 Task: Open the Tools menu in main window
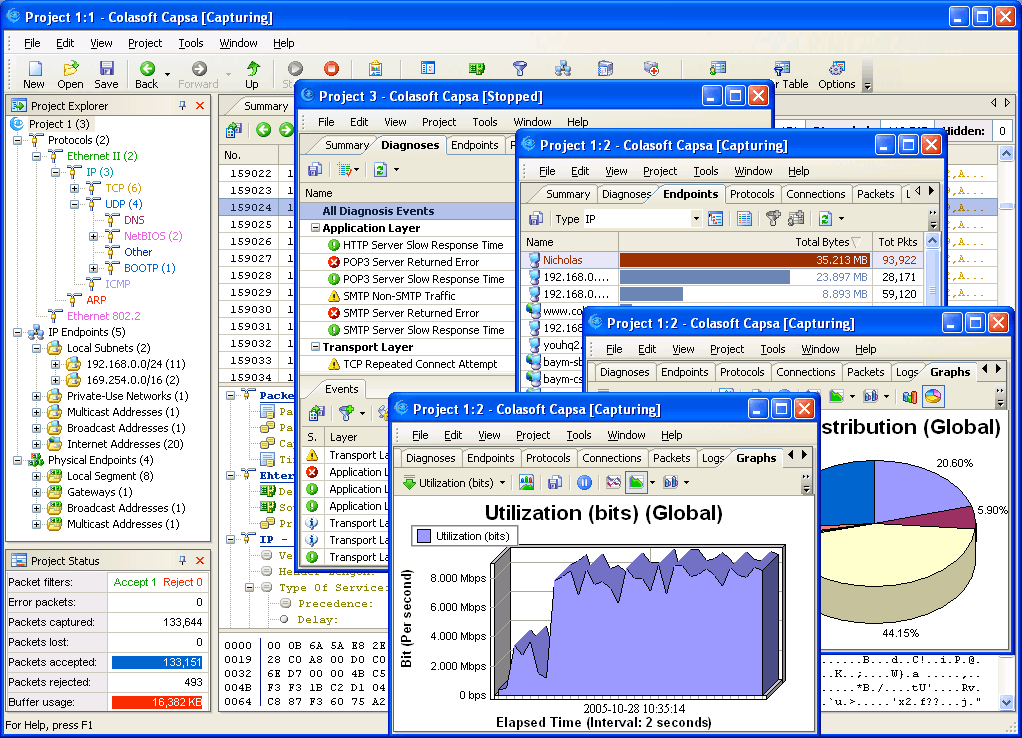pos(191,43)
